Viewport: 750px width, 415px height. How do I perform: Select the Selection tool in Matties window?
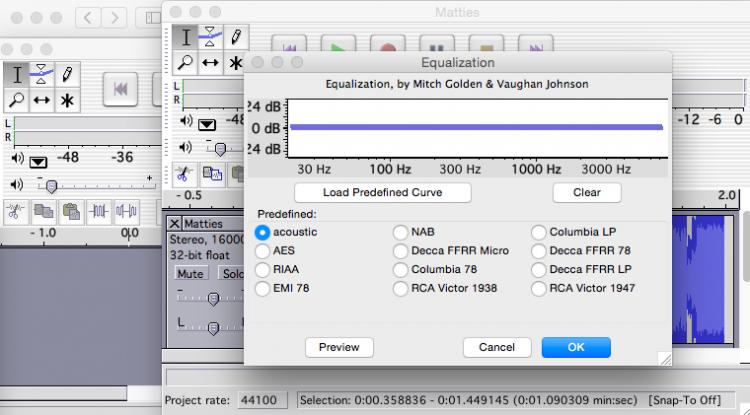[185, 37]
